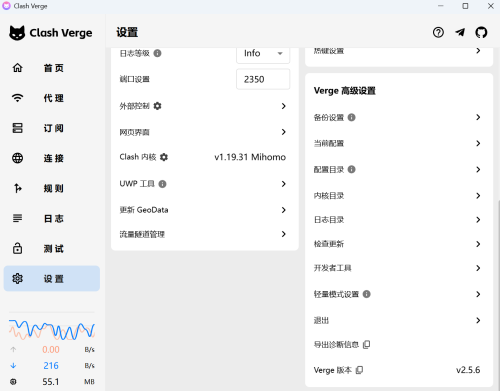Click the copy icon next to Verge 版本
This screenshot has height=391, width=500.
[x=359, y=370]
